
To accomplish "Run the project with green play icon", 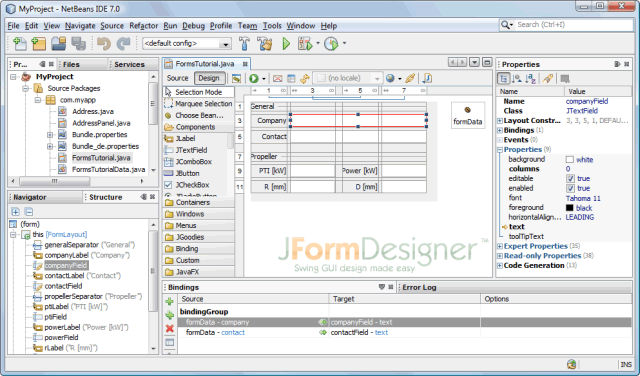I will pyautogui.click(x=286, y=43).
